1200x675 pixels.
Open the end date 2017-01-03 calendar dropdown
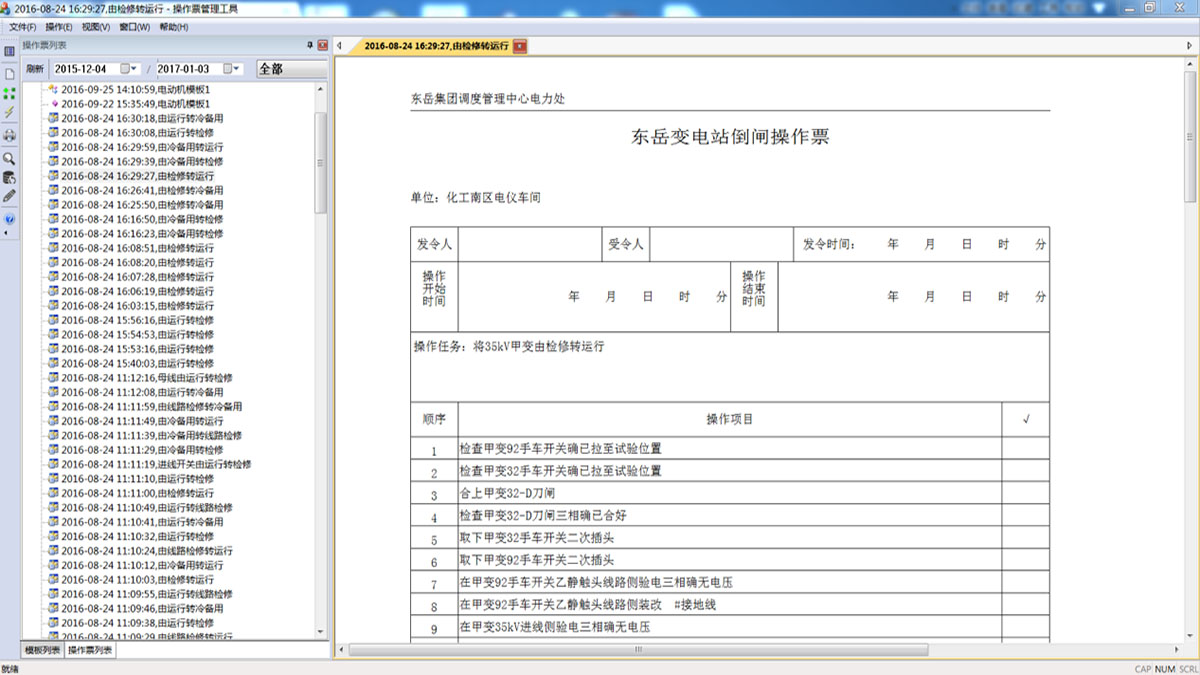232,69
